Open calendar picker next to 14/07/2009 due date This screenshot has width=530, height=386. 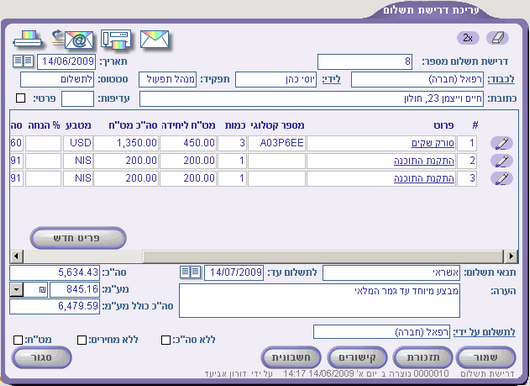coord(190,272)
